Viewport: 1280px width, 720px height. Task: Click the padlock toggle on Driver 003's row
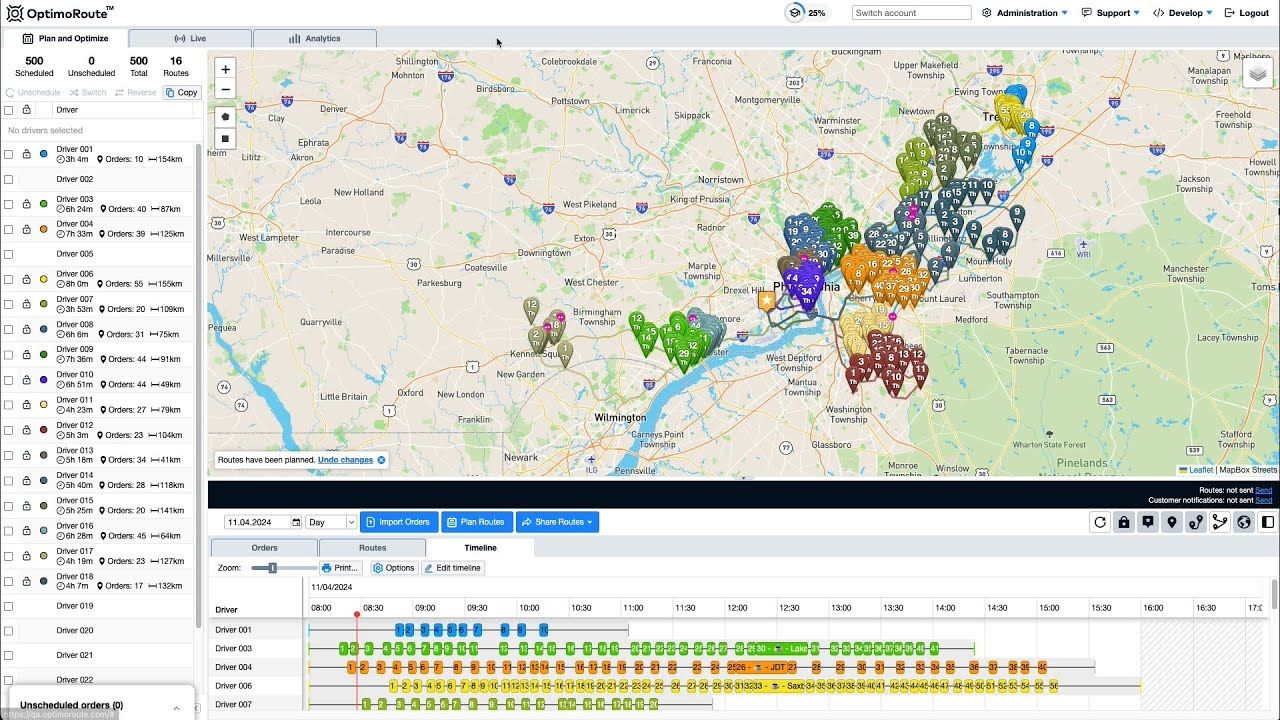(27, 204)
